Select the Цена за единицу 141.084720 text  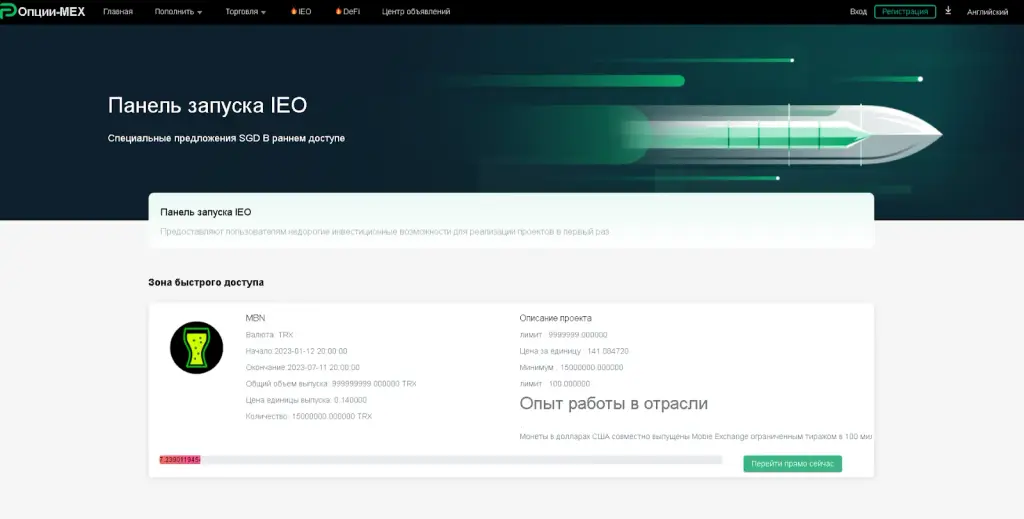pos(574,351)
